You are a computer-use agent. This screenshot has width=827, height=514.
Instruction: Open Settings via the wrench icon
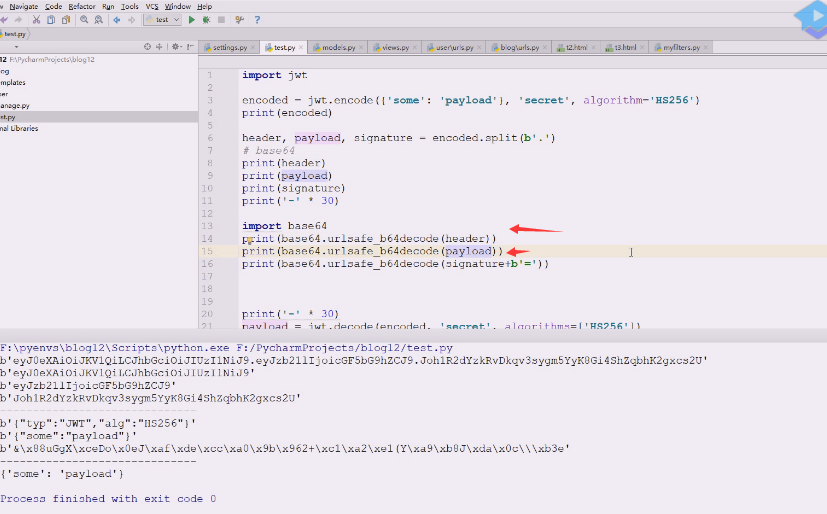(239, 20)
